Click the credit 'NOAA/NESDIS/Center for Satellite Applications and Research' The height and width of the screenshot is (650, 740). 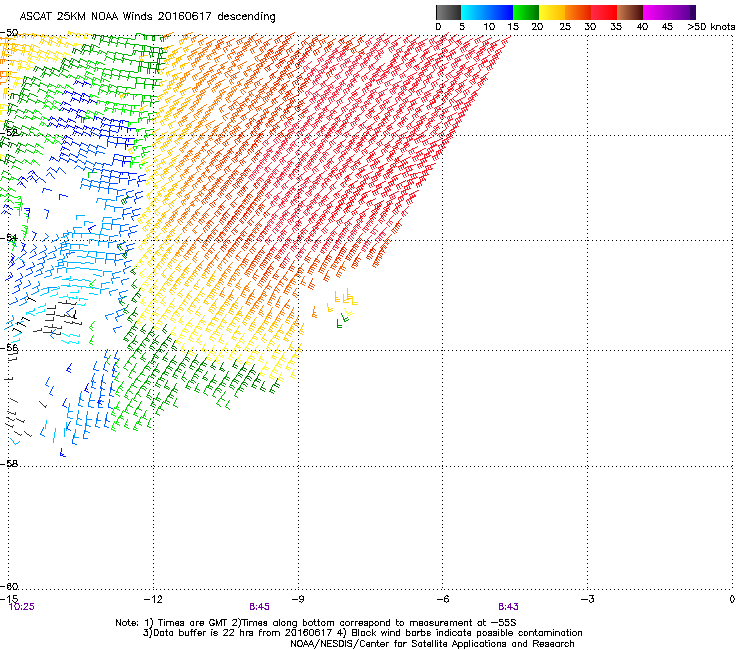point(432,644)
